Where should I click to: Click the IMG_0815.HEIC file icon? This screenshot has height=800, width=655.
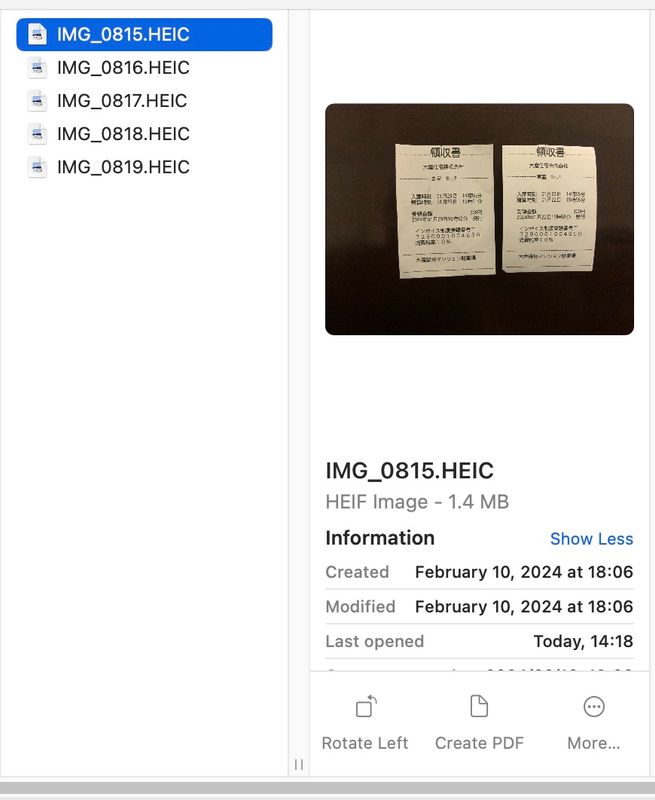[37, 35]
